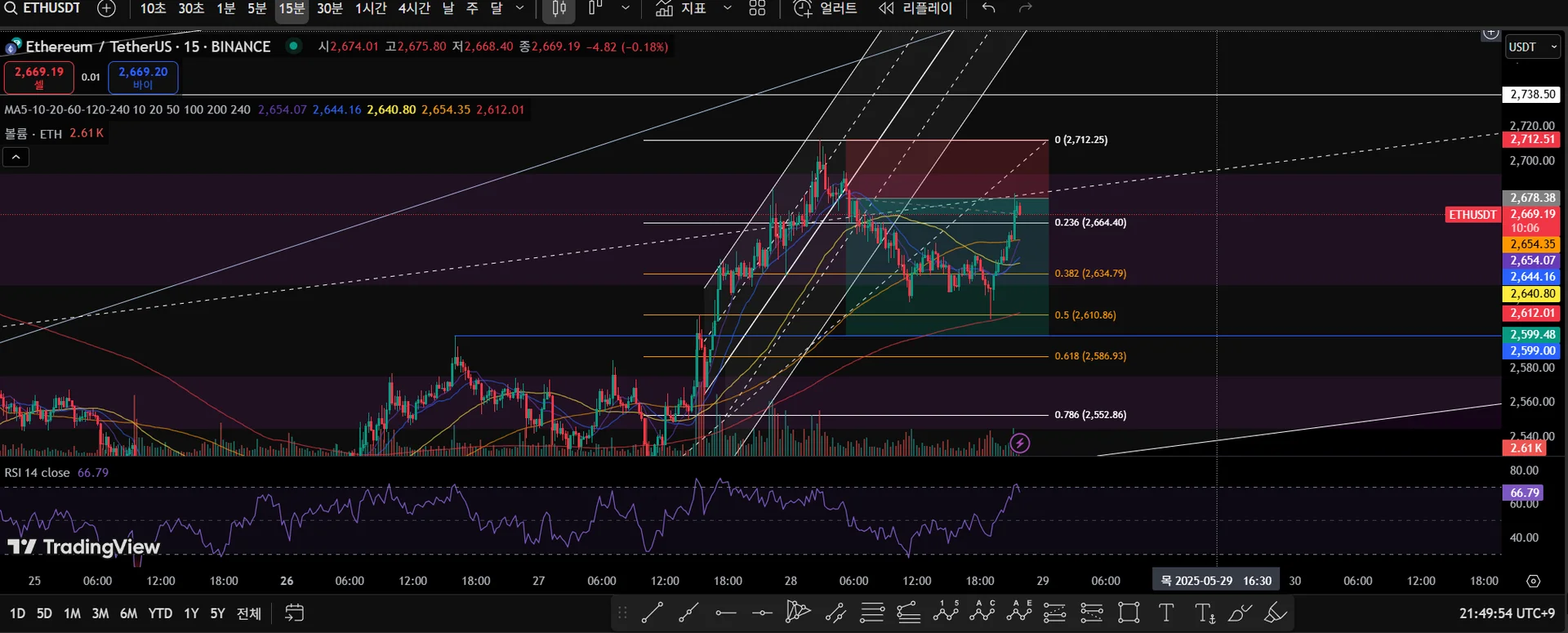Screen dimensions: 1568x633
Task: Set the date range to 1Y
Action: [x=191, y=613]
